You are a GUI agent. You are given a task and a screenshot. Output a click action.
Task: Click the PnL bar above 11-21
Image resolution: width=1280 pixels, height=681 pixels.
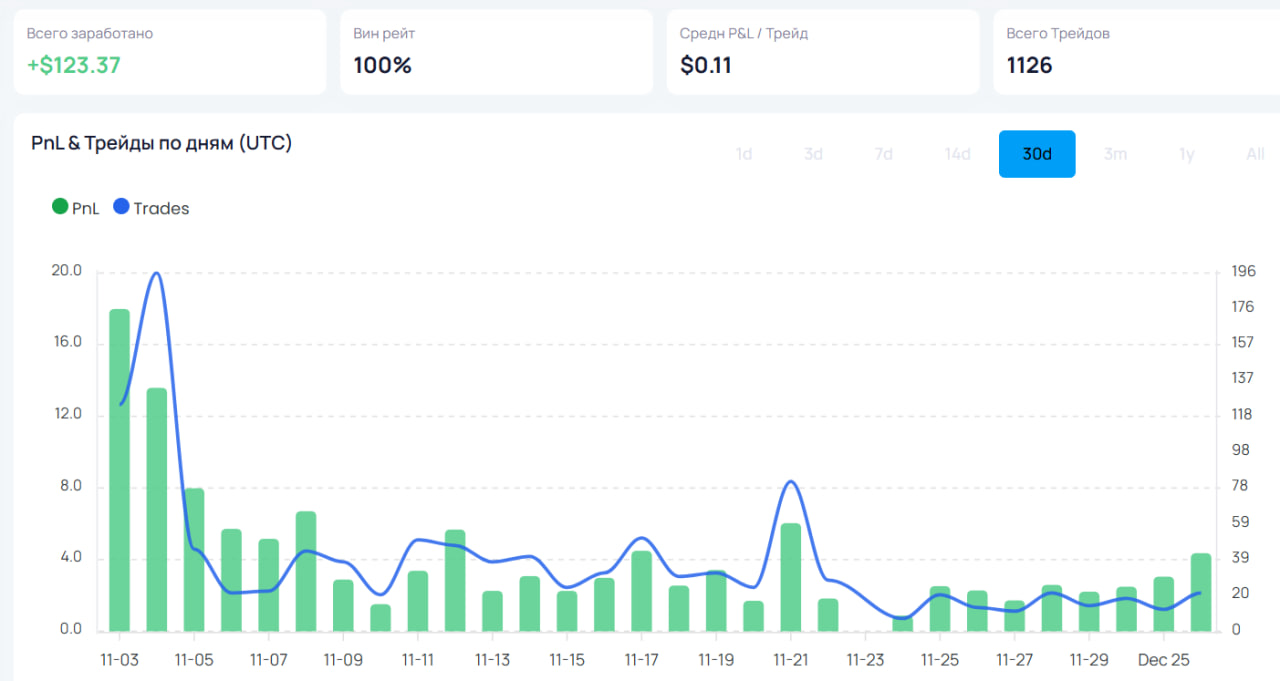791,577
